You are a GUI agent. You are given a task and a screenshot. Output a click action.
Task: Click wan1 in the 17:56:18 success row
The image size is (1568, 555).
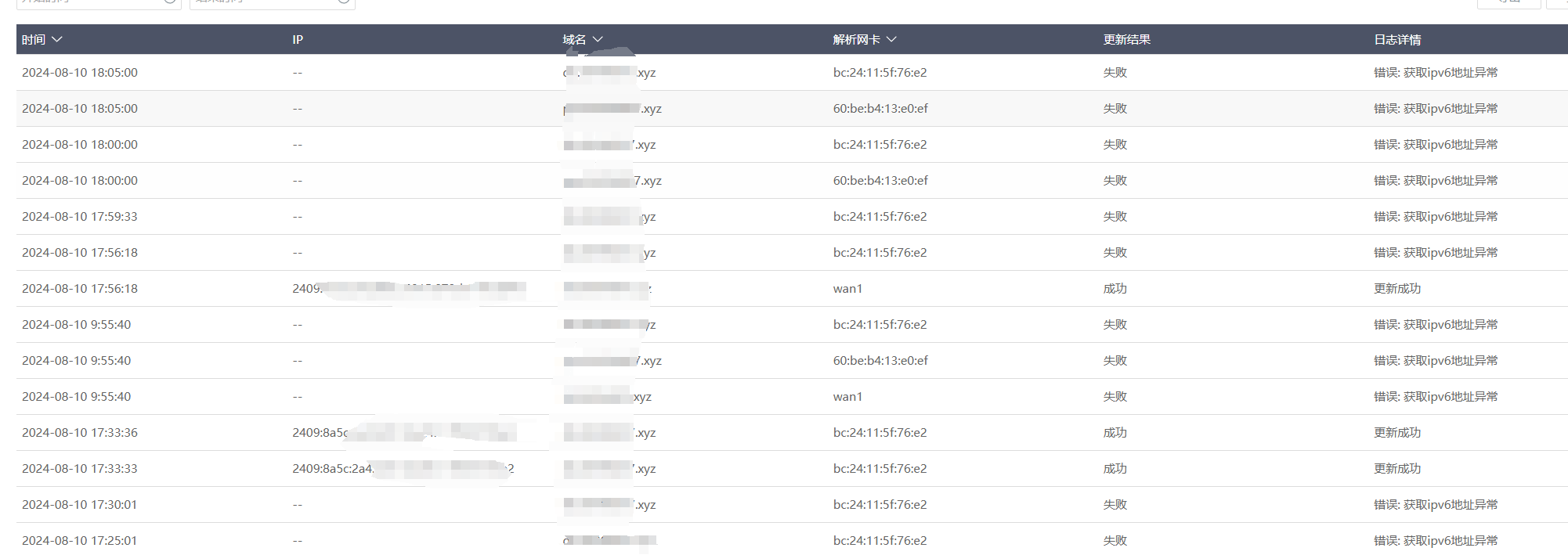coord(847,289)
